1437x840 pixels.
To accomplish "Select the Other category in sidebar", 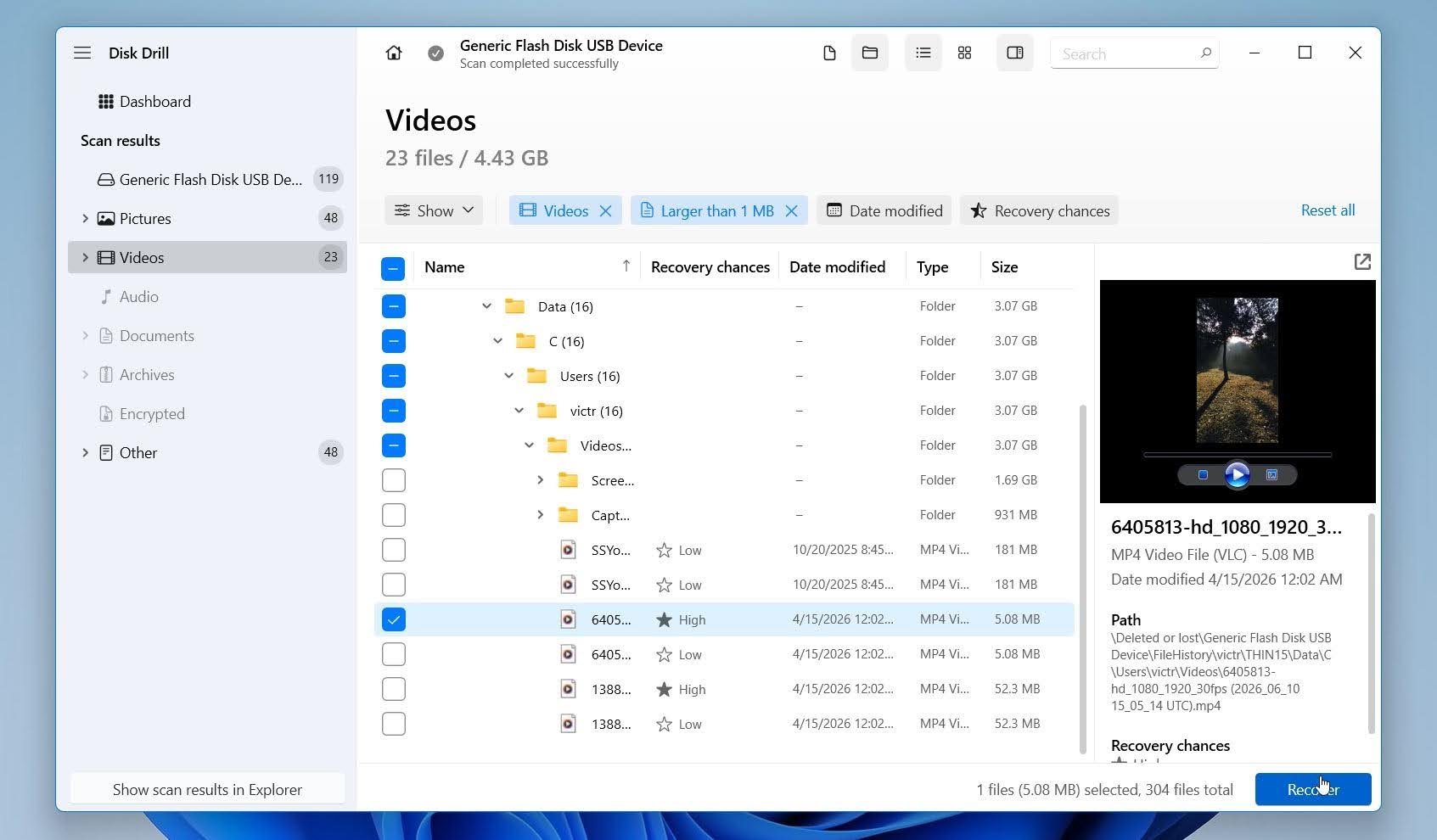I will pyautogui.click(x=207, y=453).
